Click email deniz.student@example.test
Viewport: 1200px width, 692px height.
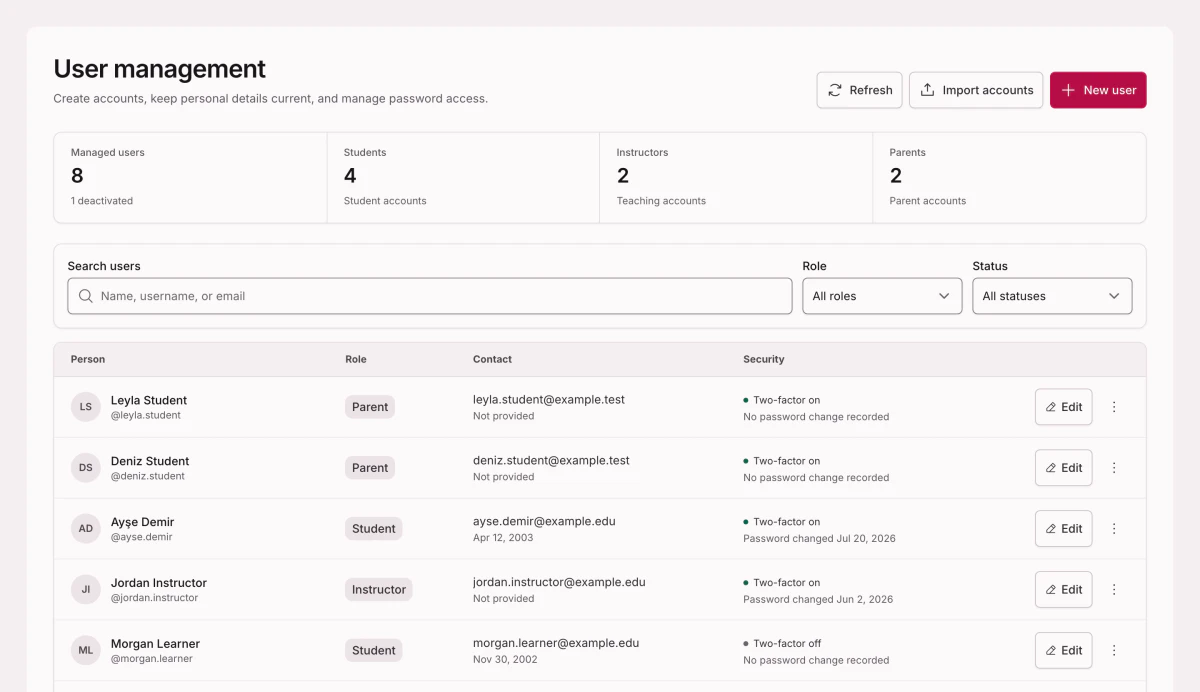(x=551, y=460)
